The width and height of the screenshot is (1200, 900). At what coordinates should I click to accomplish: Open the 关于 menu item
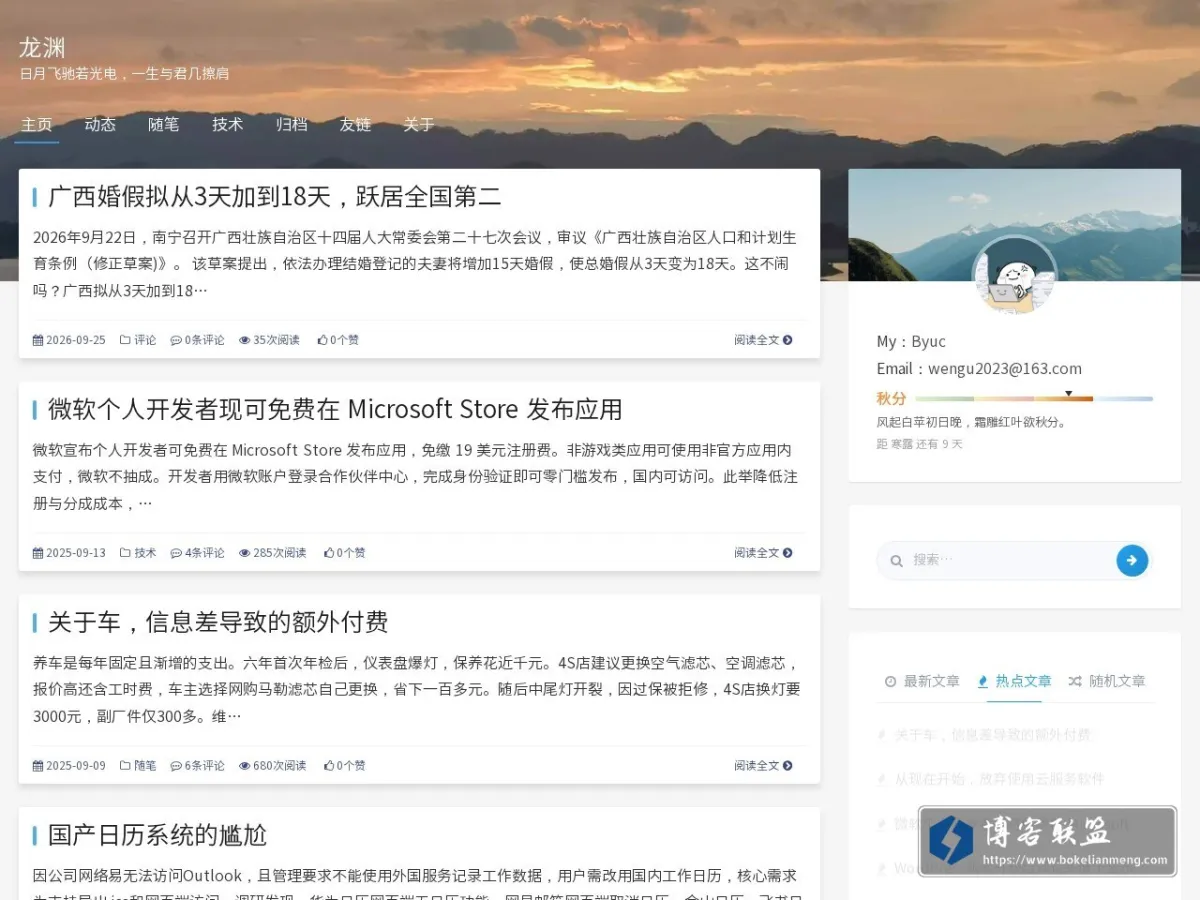pyautogui.click(x=419, y=125)
